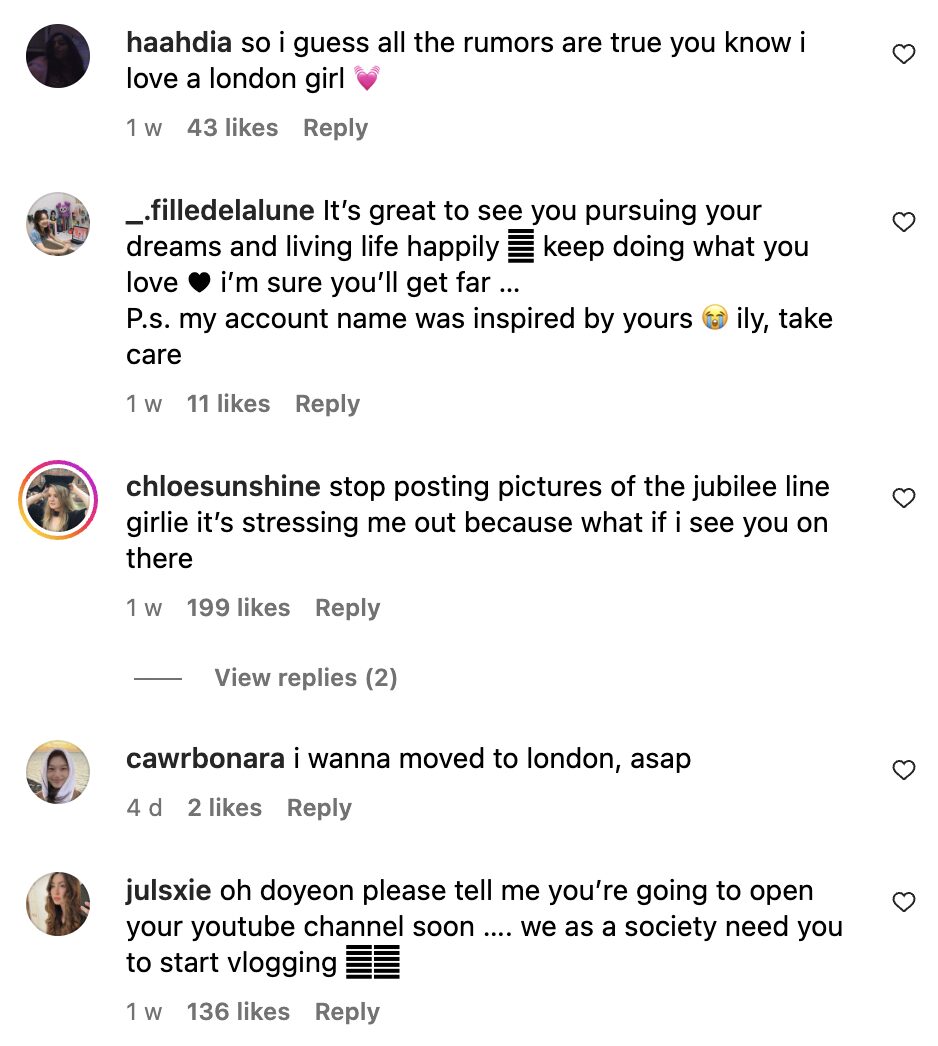Open chloesunshine's story avatar
The image size is (938, 1046).
58,500
